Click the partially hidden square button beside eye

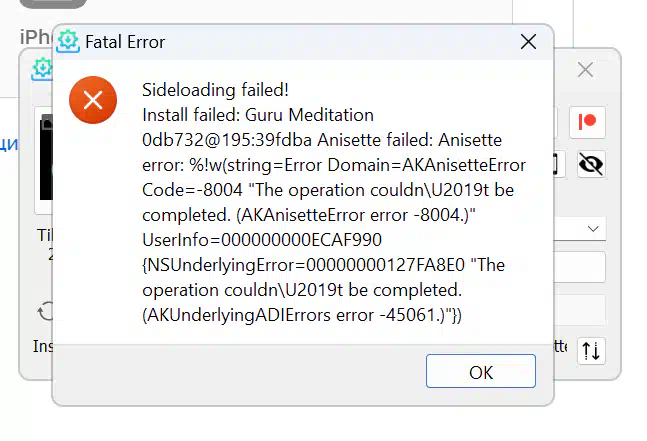point(559,164)
